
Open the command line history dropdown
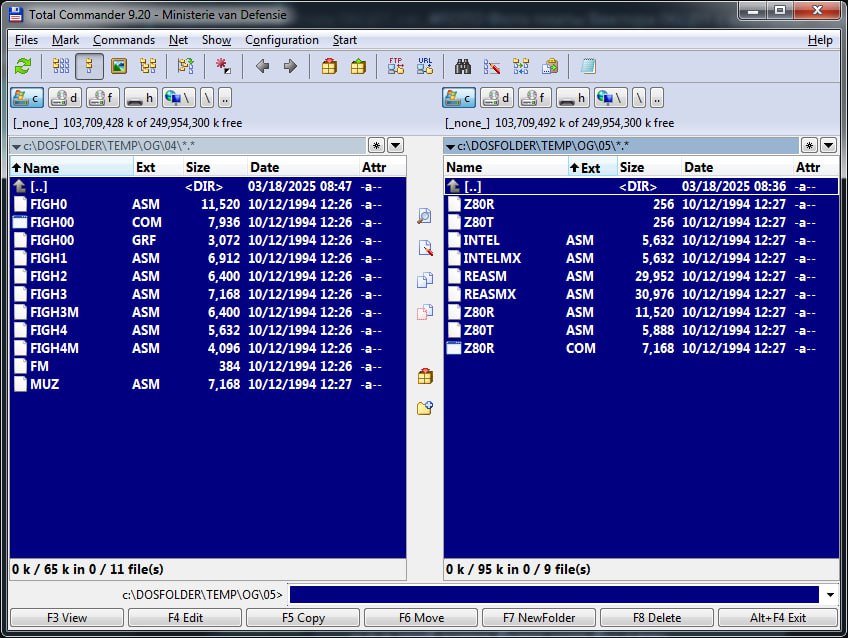829,595
